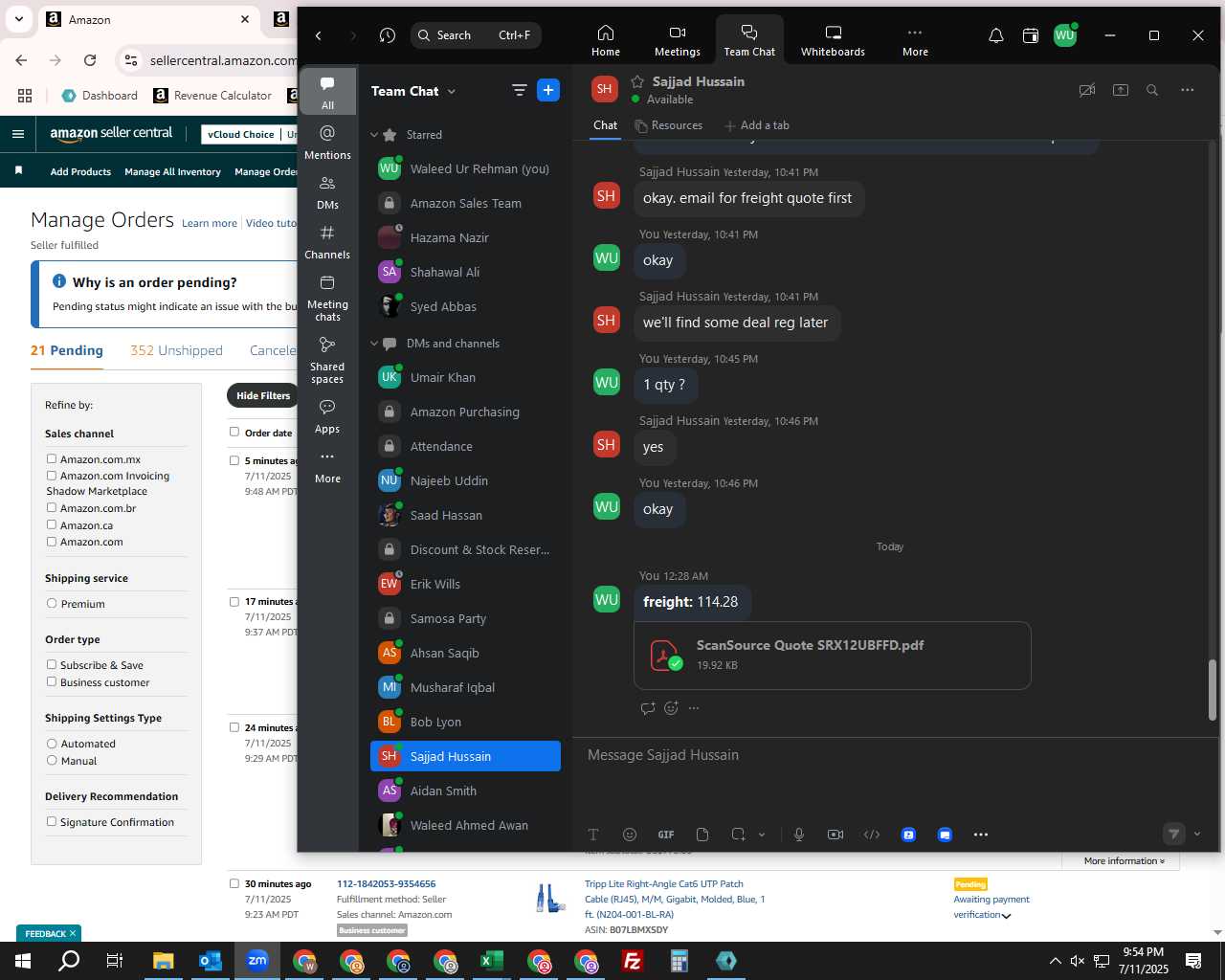The width and height of the screenshot is (1225, 980).
Task: Open the emoji picker in composer
Action: pos(629,835)
